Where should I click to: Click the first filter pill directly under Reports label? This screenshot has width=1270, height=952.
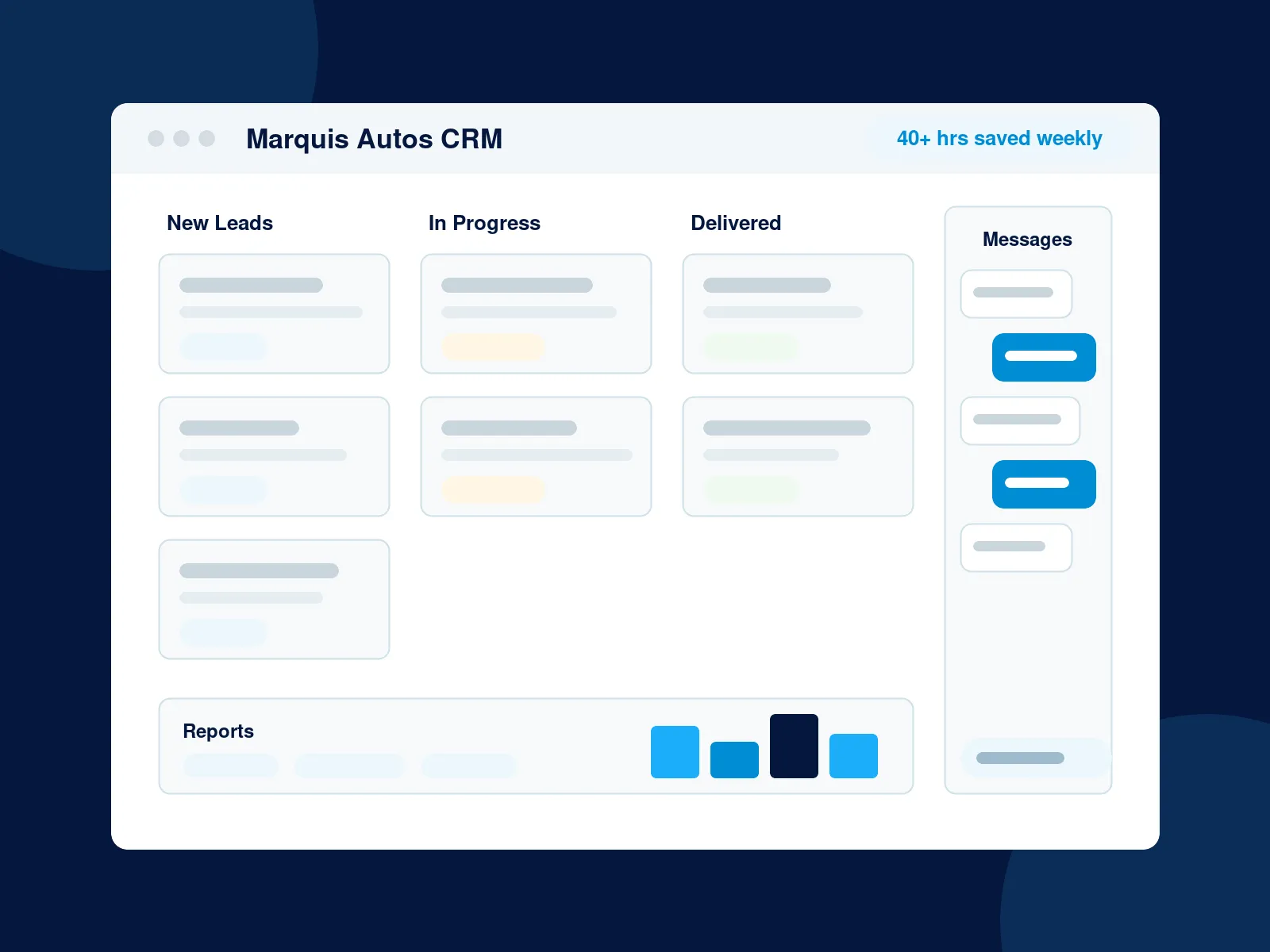231,766
